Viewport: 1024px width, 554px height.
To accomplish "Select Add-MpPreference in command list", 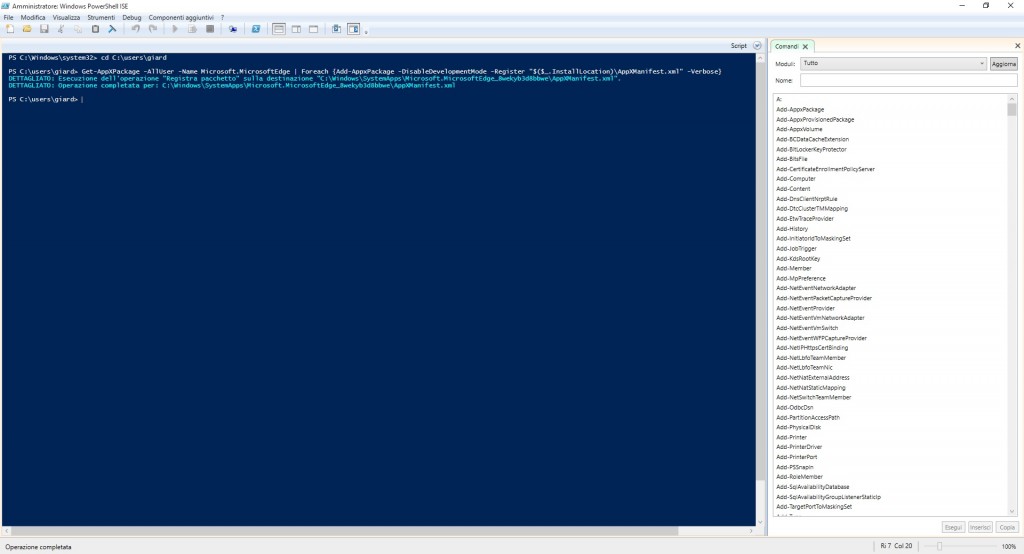I will [x=801, y=278].
